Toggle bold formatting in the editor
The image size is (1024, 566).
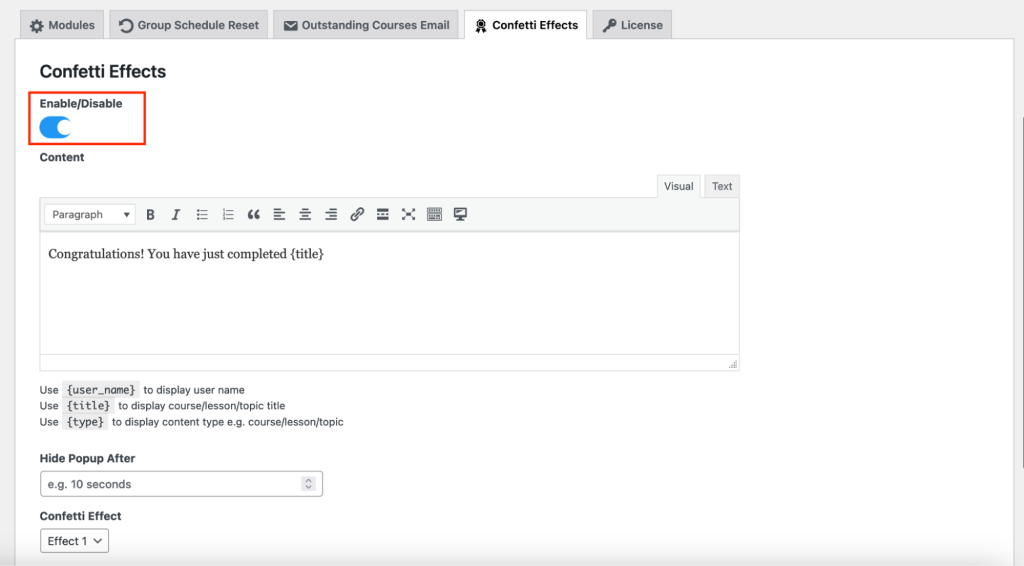[x=151, y=214]
